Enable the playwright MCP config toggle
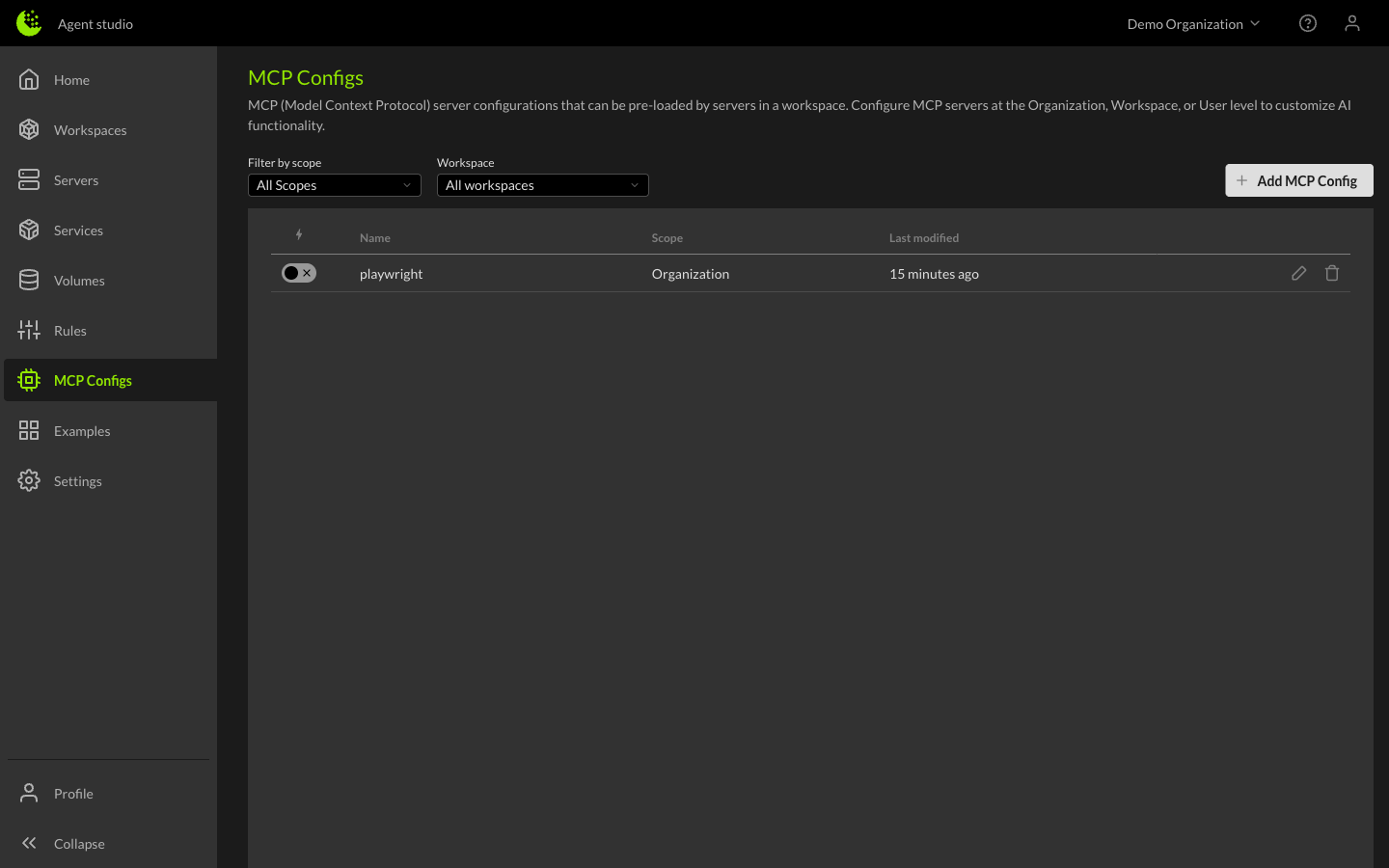The height and width of the screenshot is (868, 1389). point(298,274)
